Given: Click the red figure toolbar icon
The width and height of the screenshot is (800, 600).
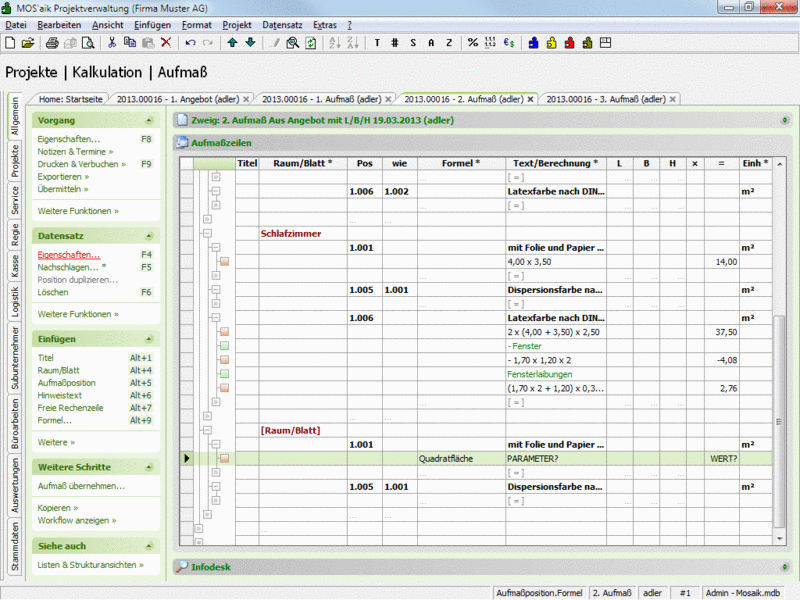Looking at the screenshot, I should 569,43.
